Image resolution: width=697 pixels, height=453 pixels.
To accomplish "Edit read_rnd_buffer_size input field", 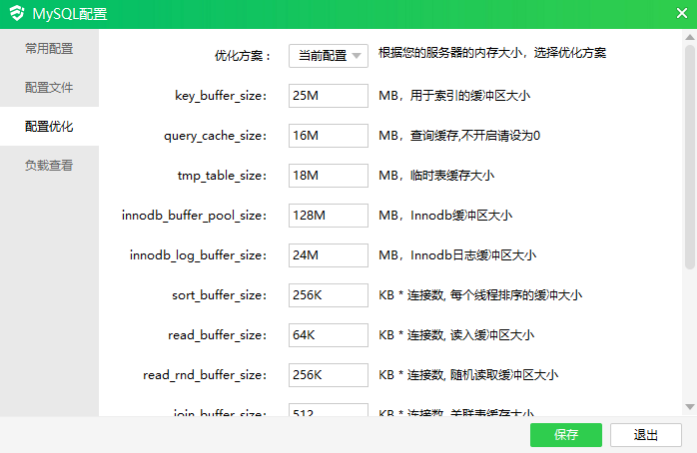I will (328, 375).
